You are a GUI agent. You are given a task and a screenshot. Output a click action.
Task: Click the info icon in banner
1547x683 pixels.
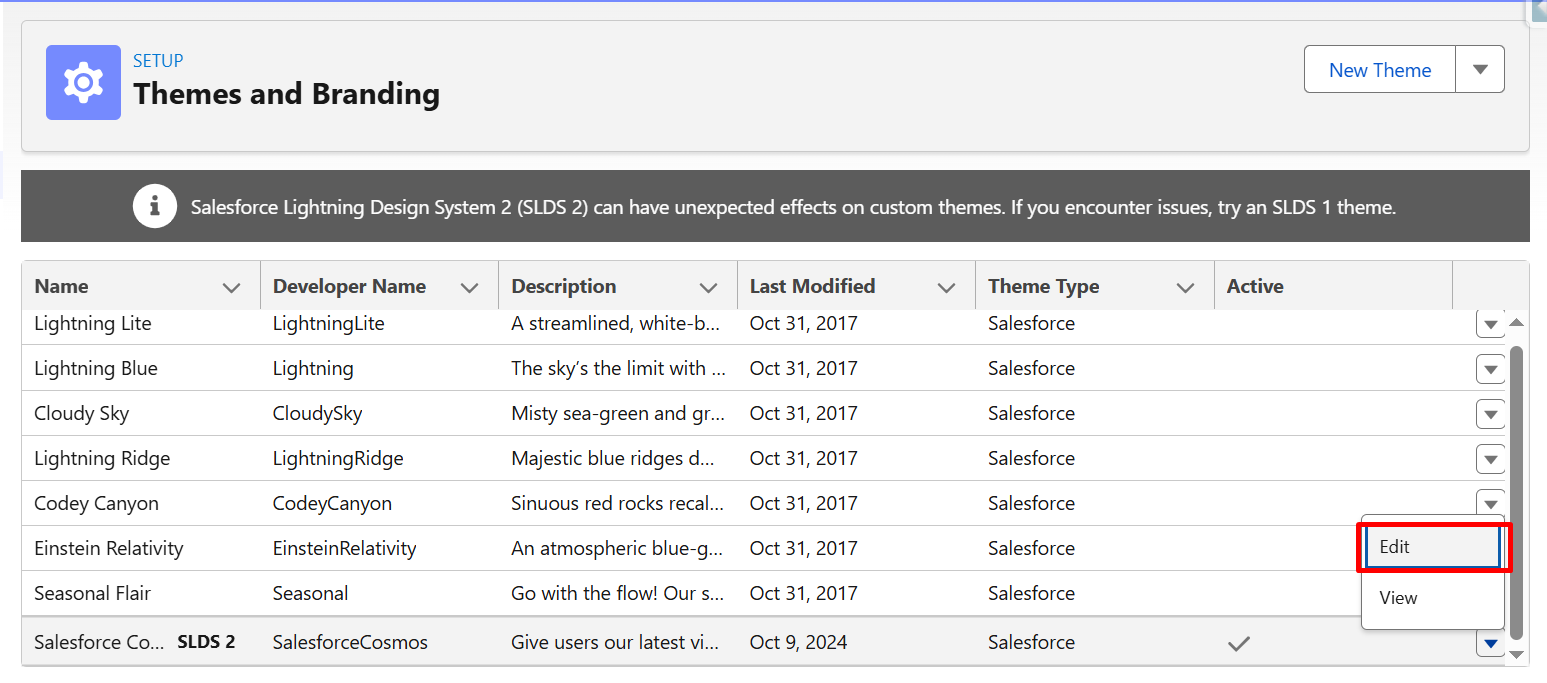tap(154, 207)
